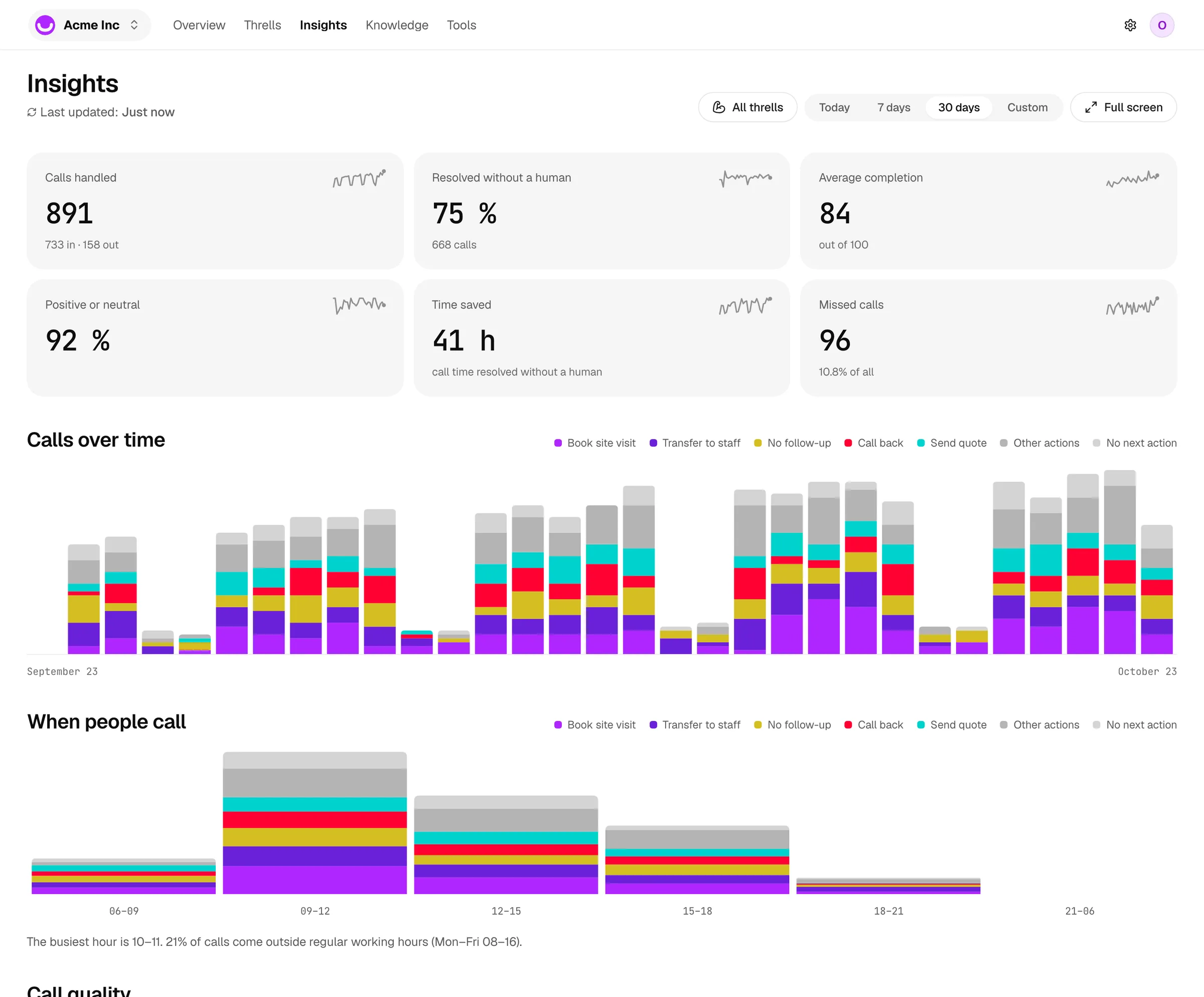Toggle No next action in Calls over time legend
The width and height of the screenshot is (1204, 997).
[1135, 443]
